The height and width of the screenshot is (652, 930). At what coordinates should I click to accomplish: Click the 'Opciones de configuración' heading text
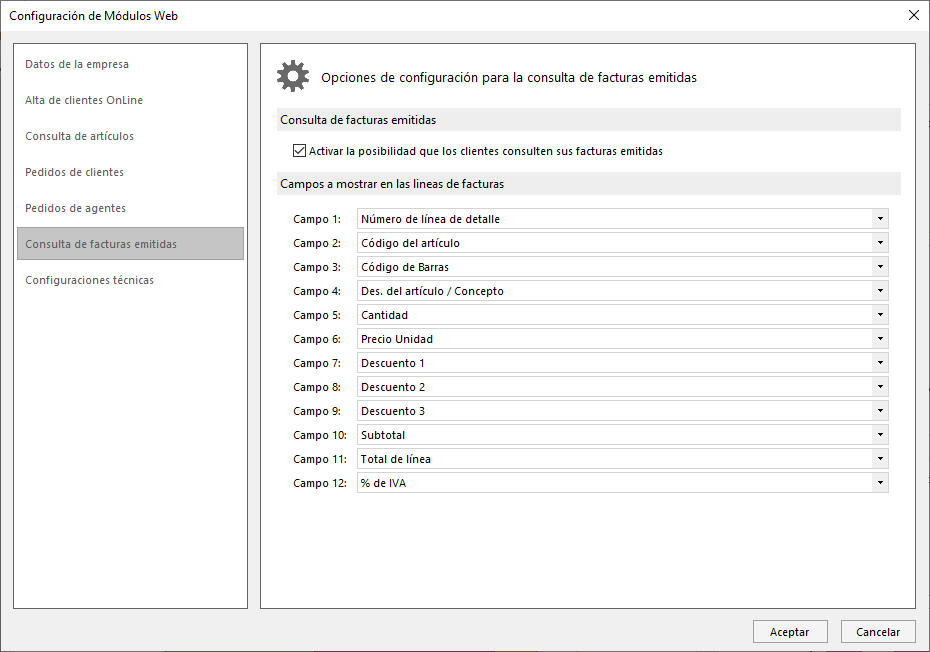509,78
